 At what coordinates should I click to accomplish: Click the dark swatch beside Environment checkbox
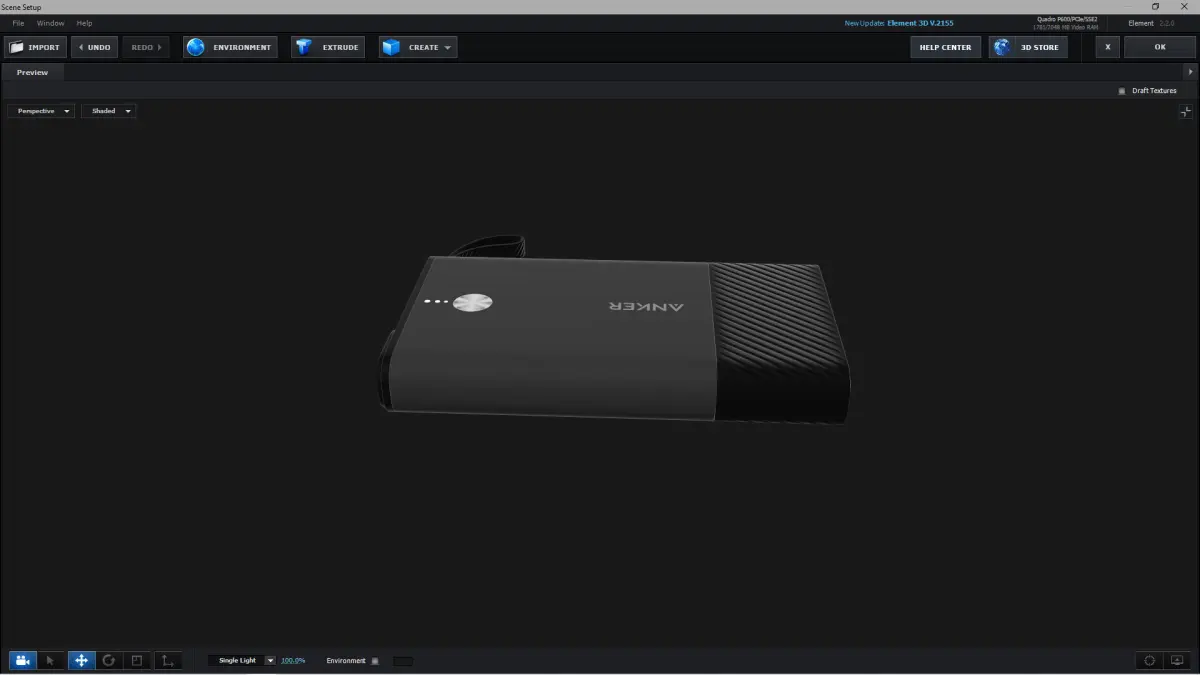tap(402, 660)
